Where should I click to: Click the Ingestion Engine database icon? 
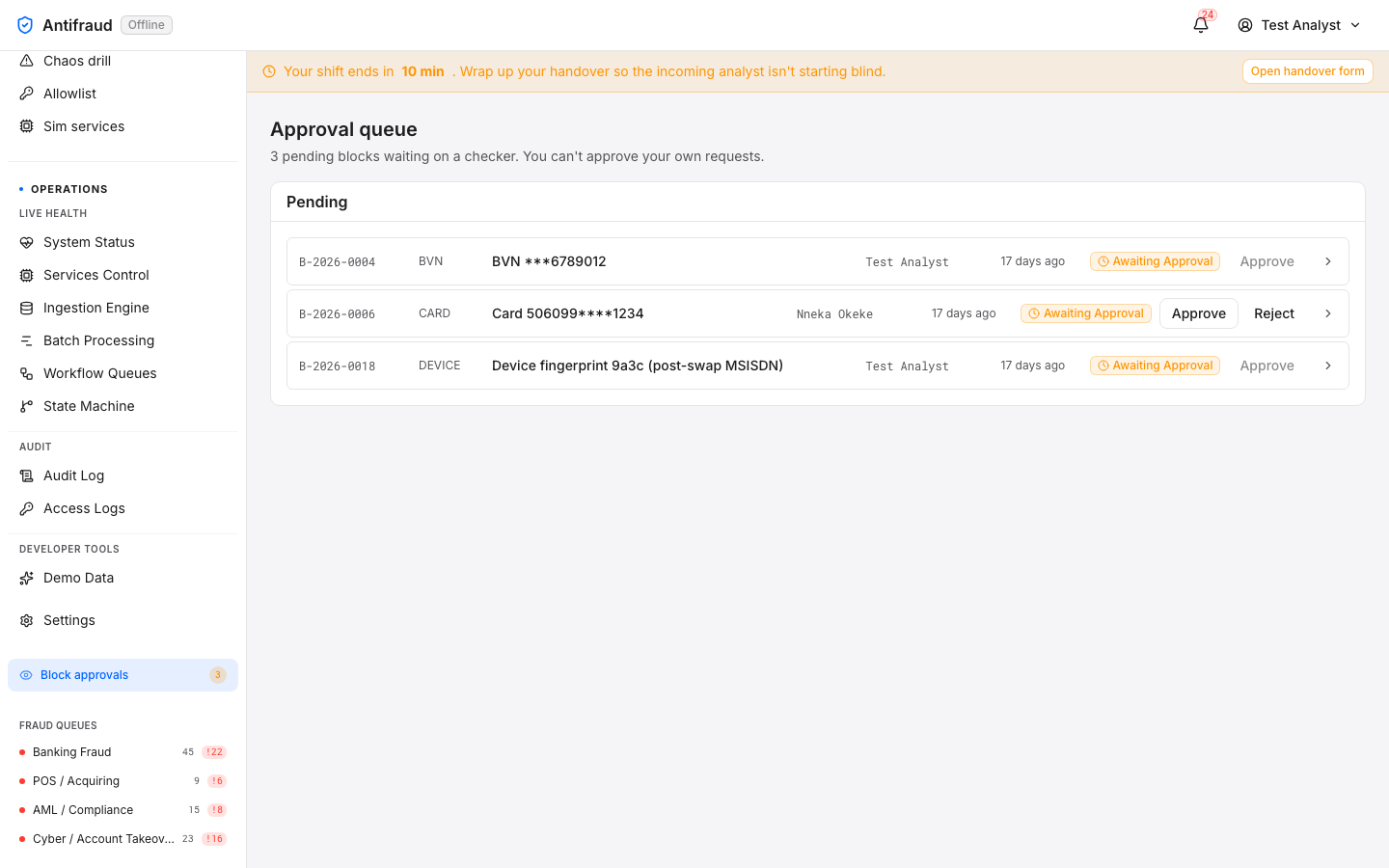27,308
